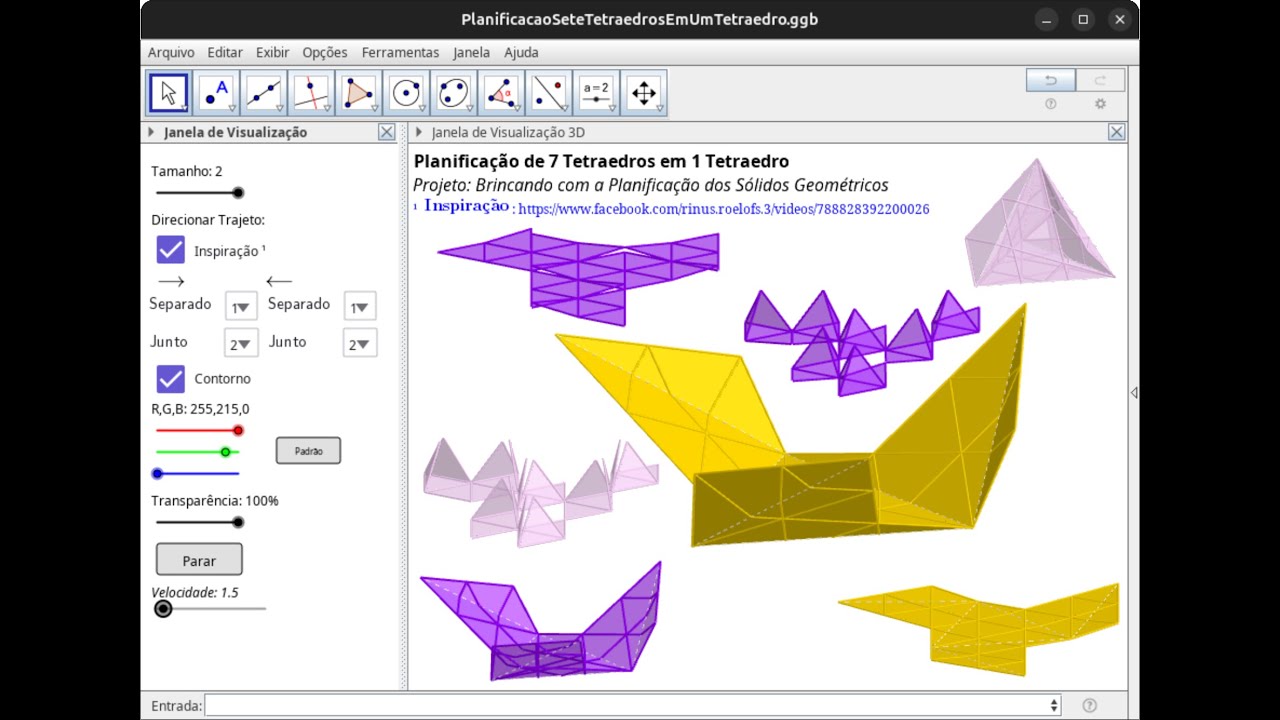Click the title 'Planificação de 7 Tetraedros em 1 Tetraedro'
The height and width of the screenshot is (720, 1280).
click(601, 161)
